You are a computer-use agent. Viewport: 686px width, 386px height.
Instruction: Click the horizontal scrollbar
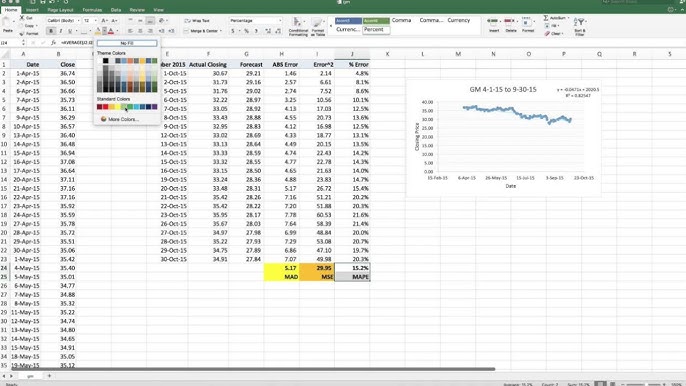pyautogui.click(x=253, y=369)
